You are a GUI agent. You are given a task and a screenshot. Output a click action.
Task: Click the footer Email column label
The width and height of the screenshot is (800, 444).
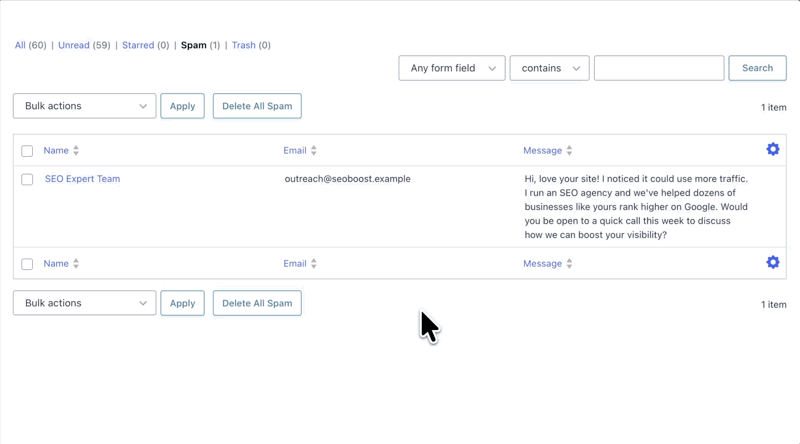(x=295, y=264)
